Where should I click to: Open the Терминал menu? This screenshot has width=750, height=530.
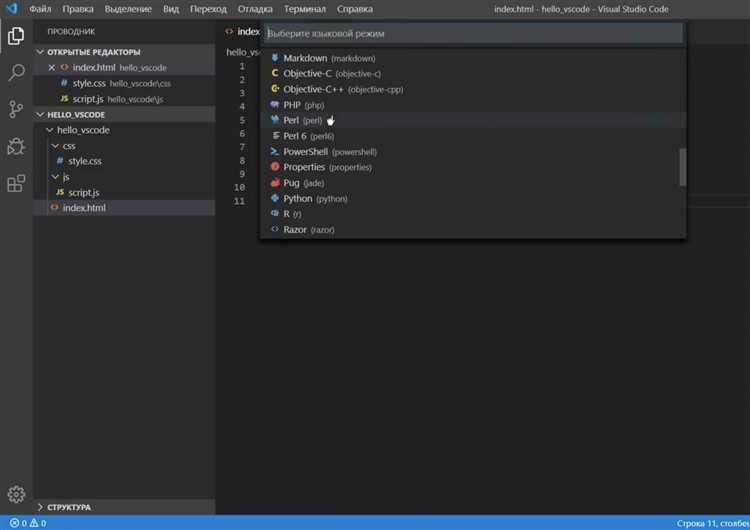(x=304, y=9)
